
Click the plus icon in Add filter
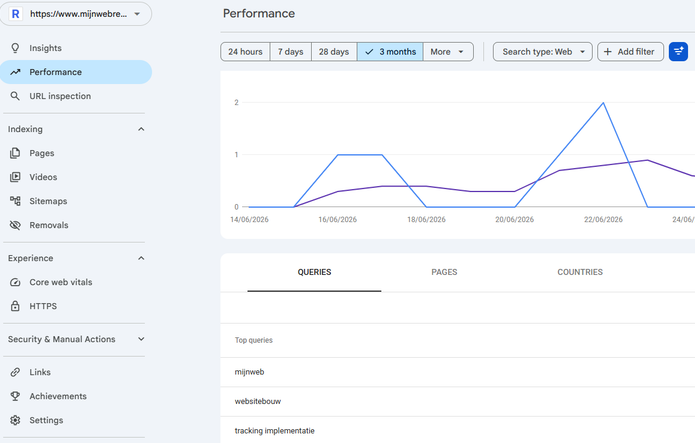point(608,51)
